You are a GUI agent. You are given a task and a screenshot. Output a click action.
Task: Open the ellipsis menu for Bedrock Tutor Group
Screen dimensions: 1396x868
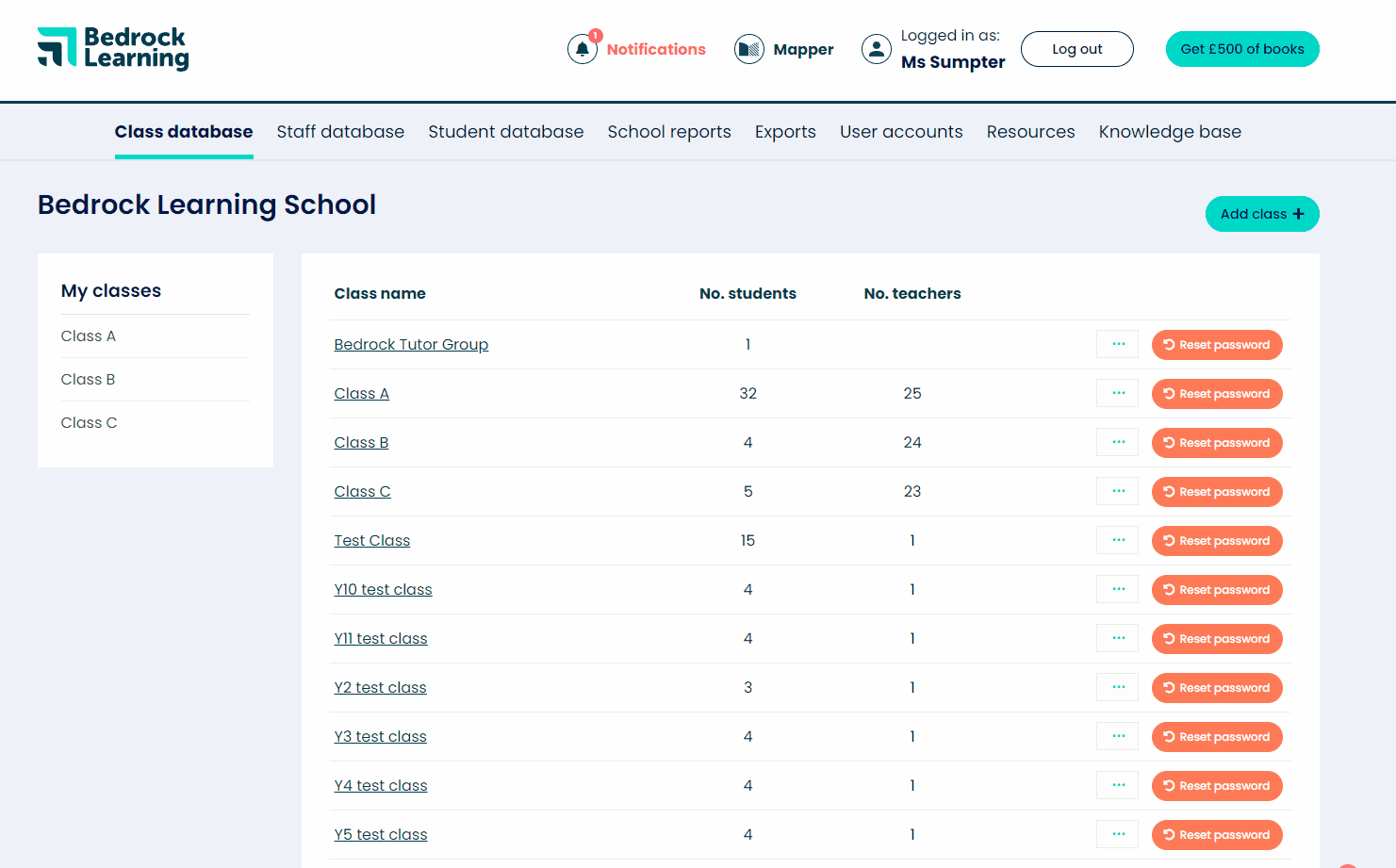tap(1117, 344)
